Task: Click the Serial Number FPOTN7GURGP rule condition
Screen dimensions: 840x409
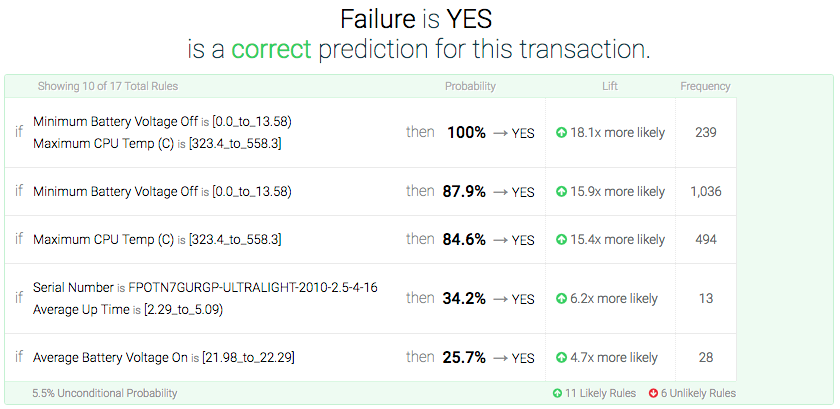Action: click(205, 287)
